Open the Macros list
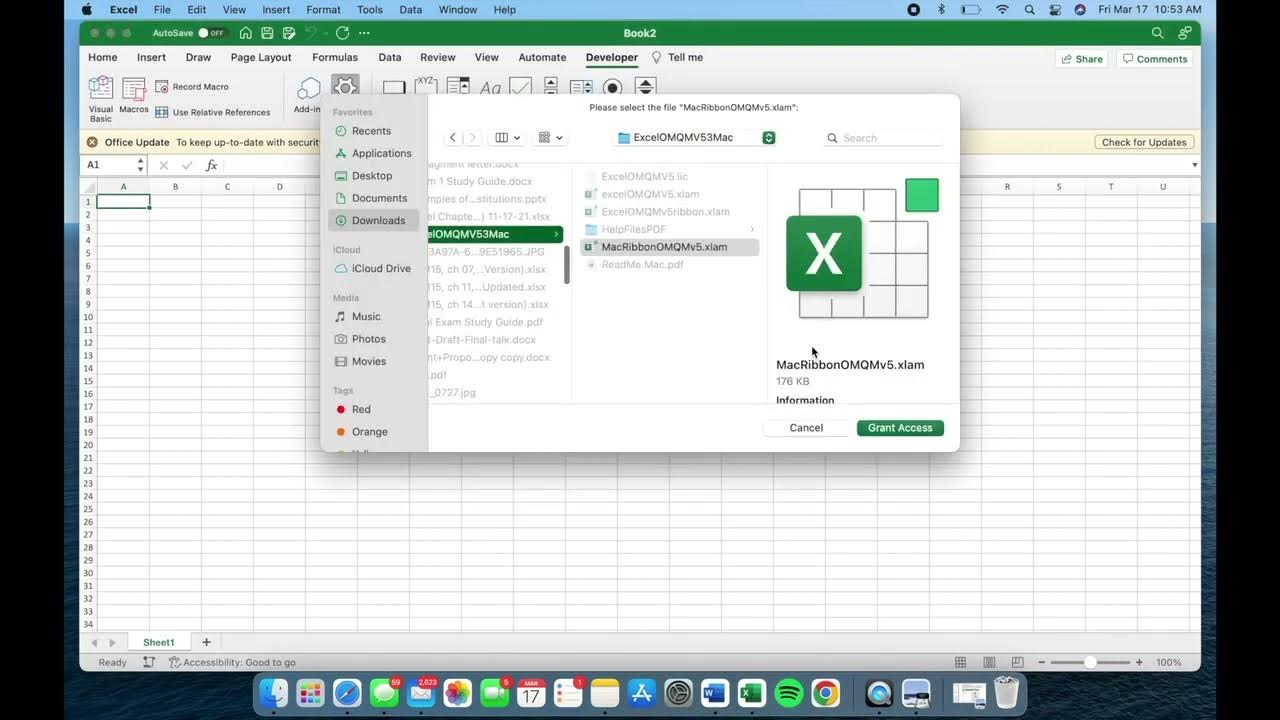This screenshot has height=720, width=1280. (133, 95)
